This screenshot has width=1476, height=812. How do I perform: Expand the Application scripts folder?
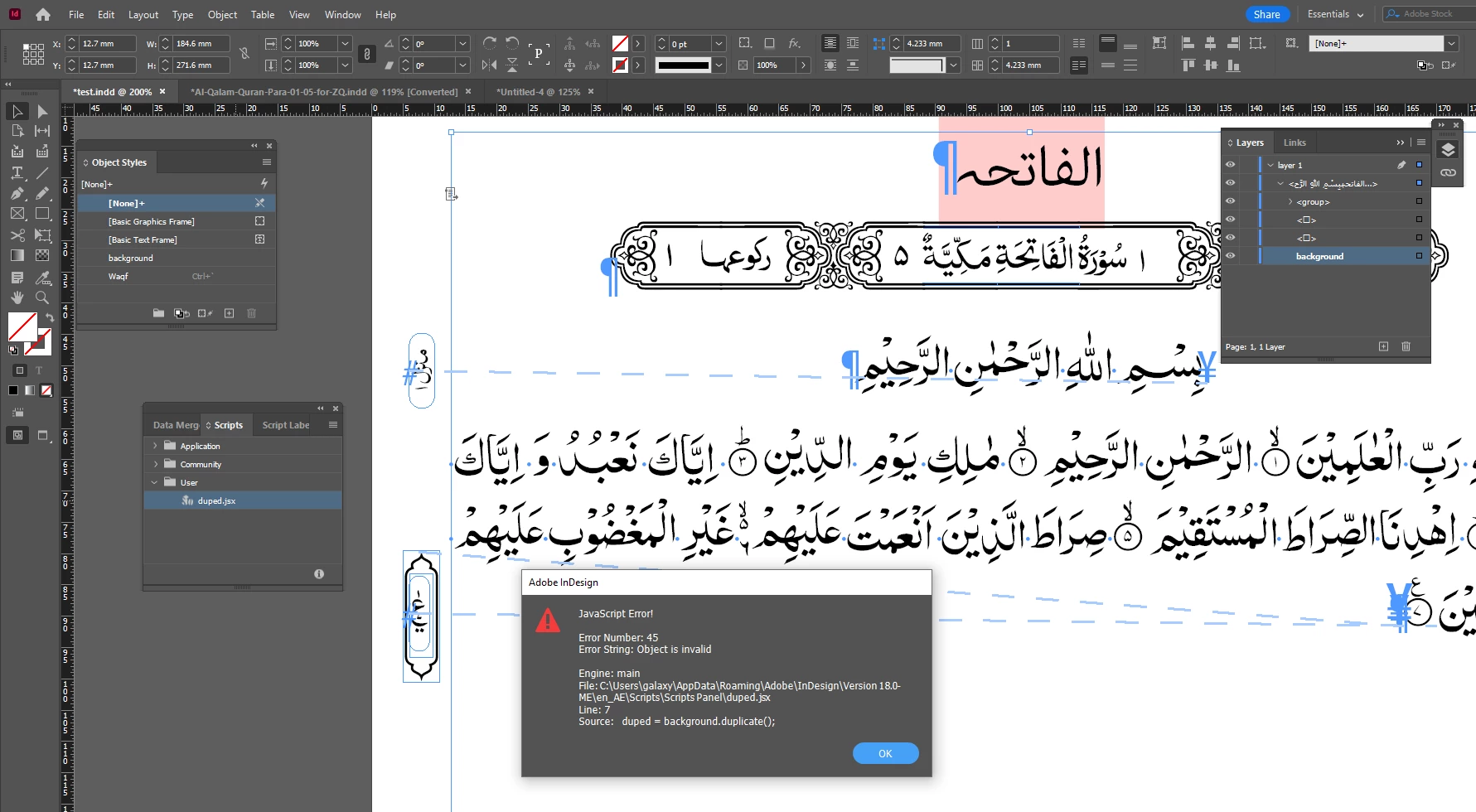155,446
